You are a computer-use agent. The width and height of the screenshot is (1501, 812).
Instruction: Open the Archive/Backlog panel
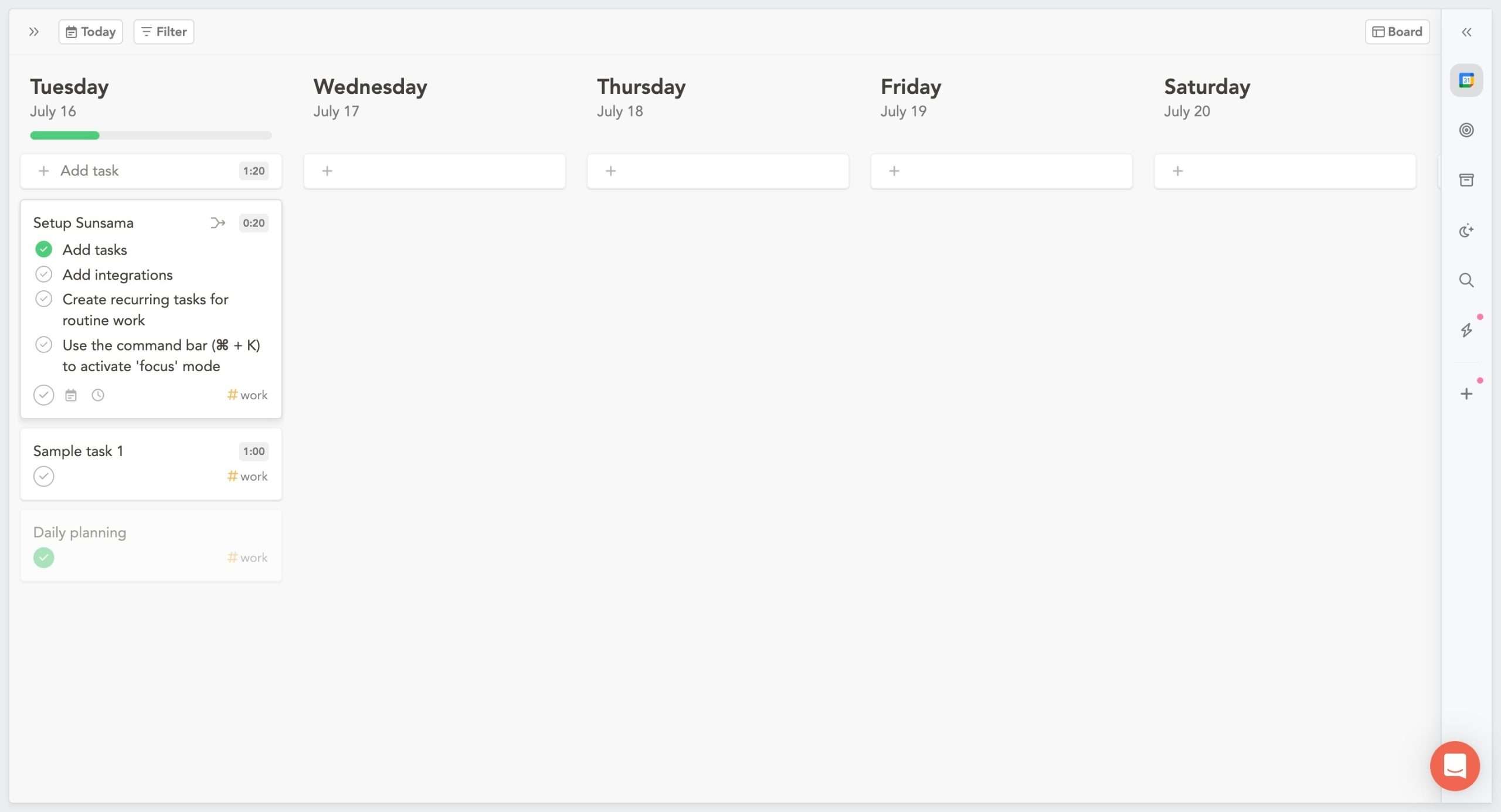(x=1466, y=179)
